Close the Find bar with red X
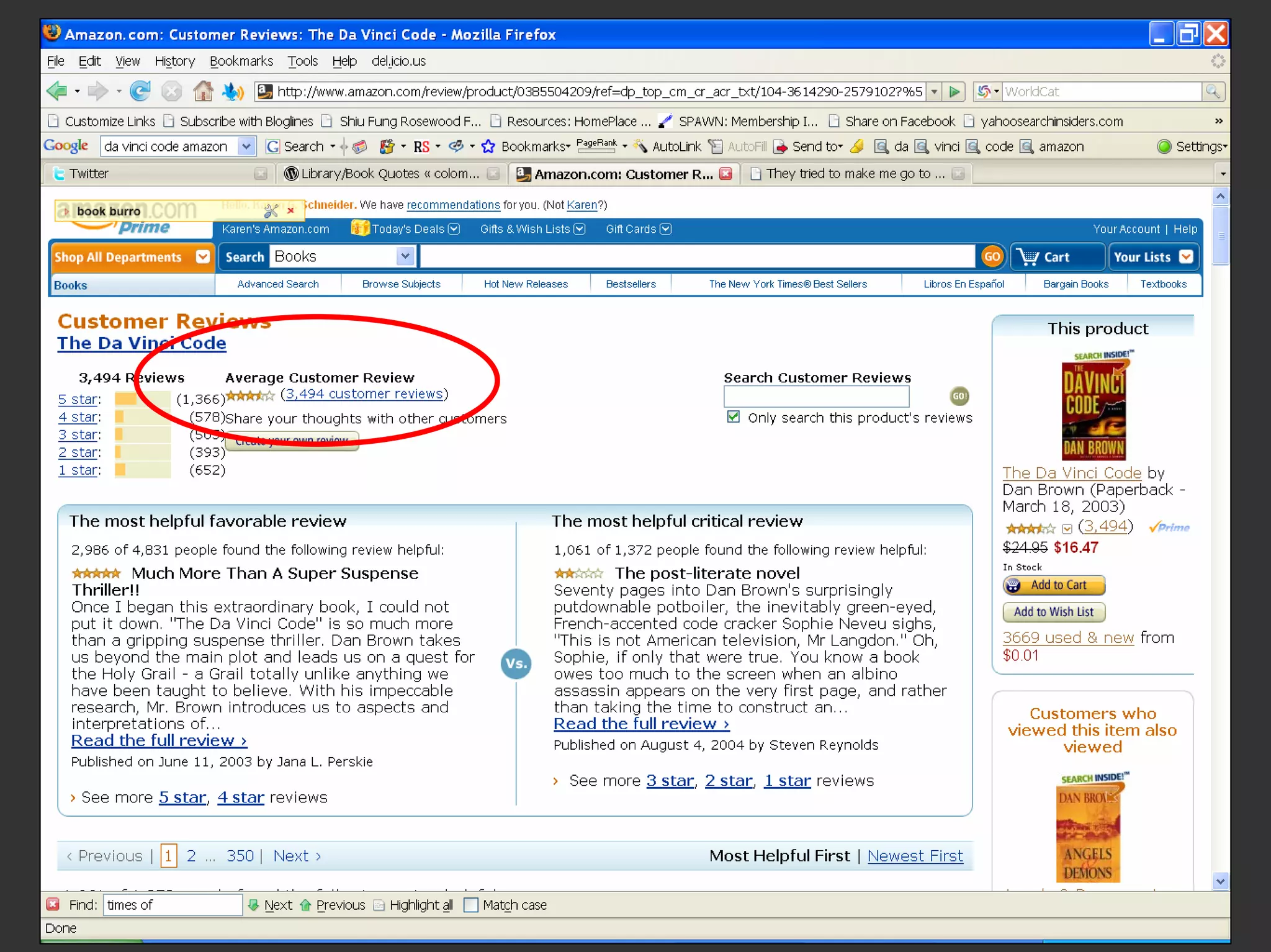The height and width of the screenshot is (952, 1271). pos(53,905)
